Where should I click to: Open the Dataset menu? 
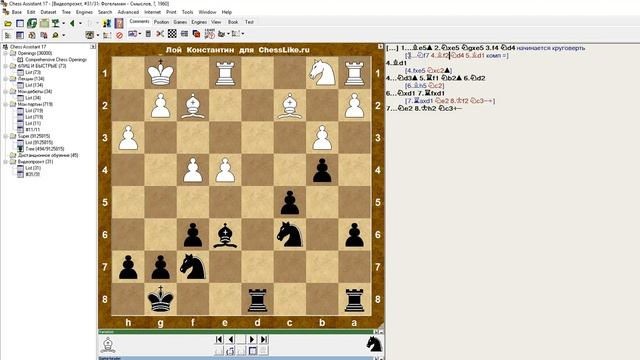pyautogui.click(x=48, y=12)
